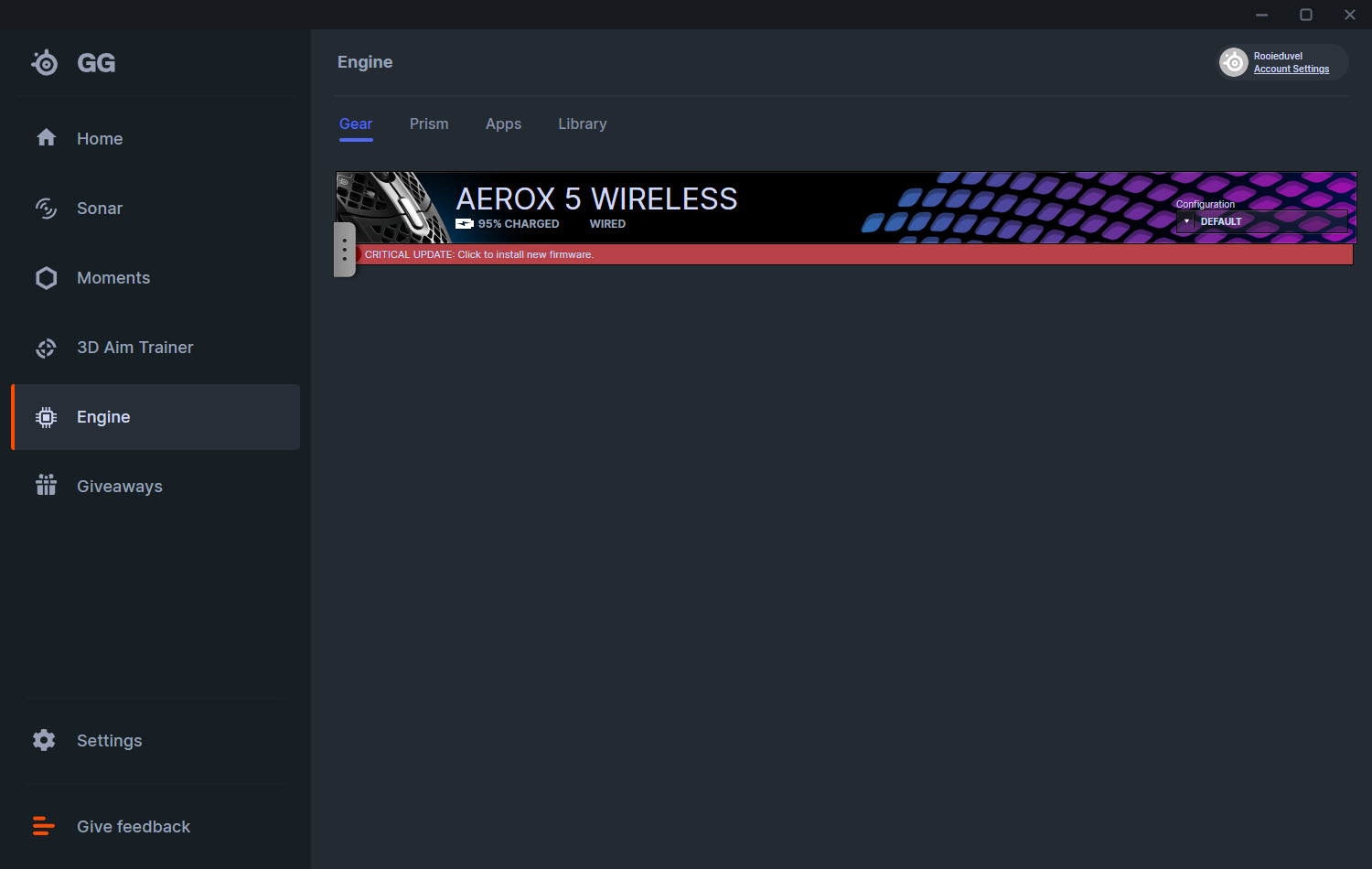The height and width of the screenshot is (869, 1372).
Task: Click the Rooieduvel account avatar
Action: 1234,62
